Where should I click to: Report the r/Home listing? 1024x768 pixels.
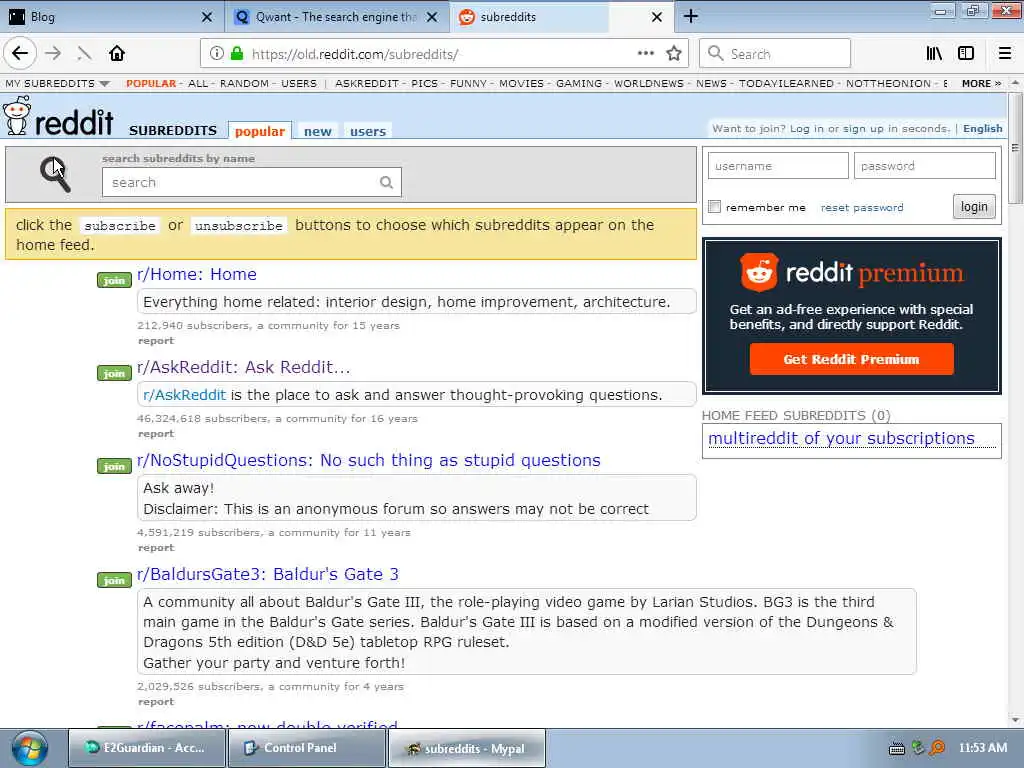[155, 340]
